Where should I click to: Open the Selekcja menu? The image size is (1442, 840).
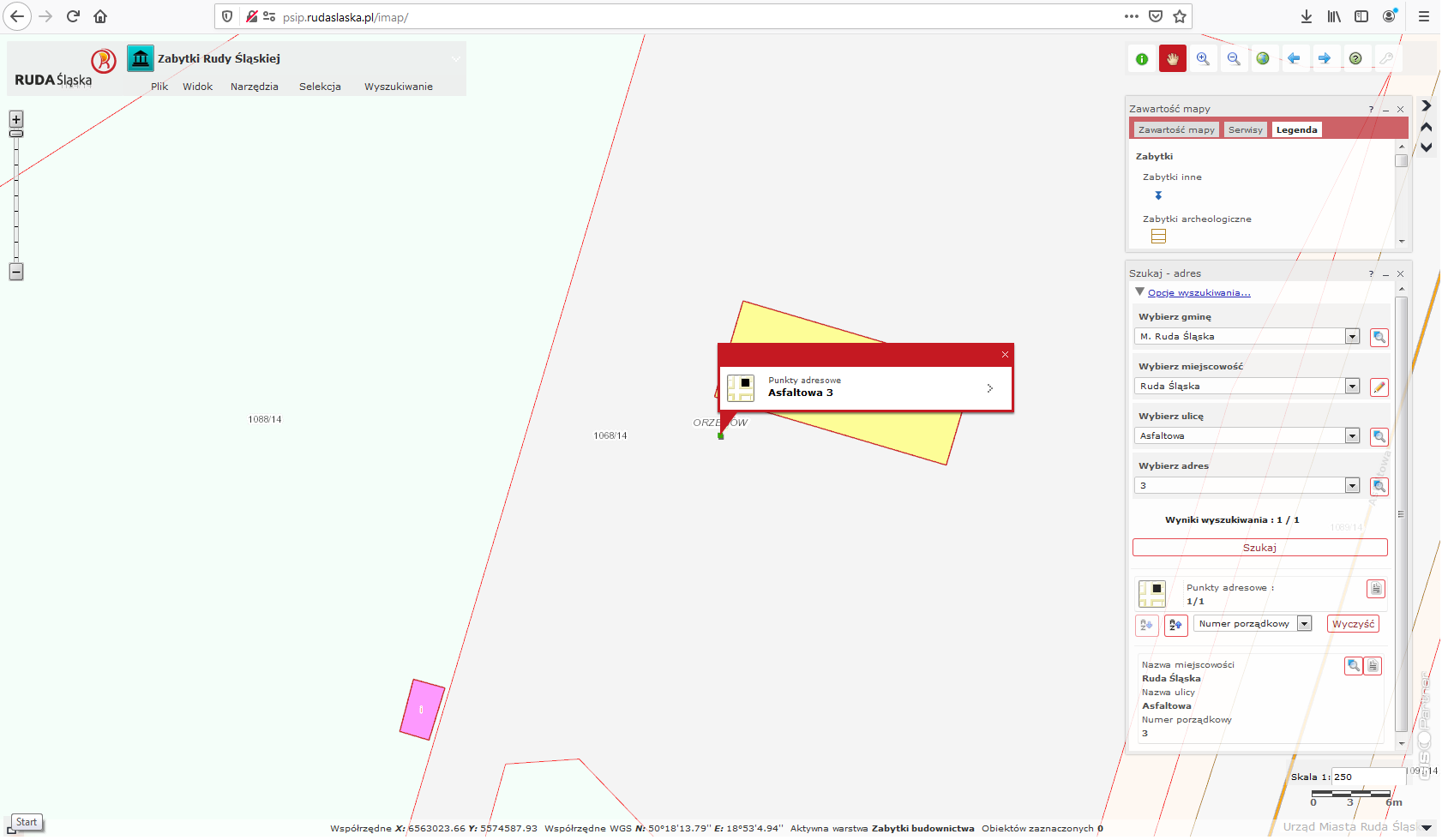coord(320,87)
